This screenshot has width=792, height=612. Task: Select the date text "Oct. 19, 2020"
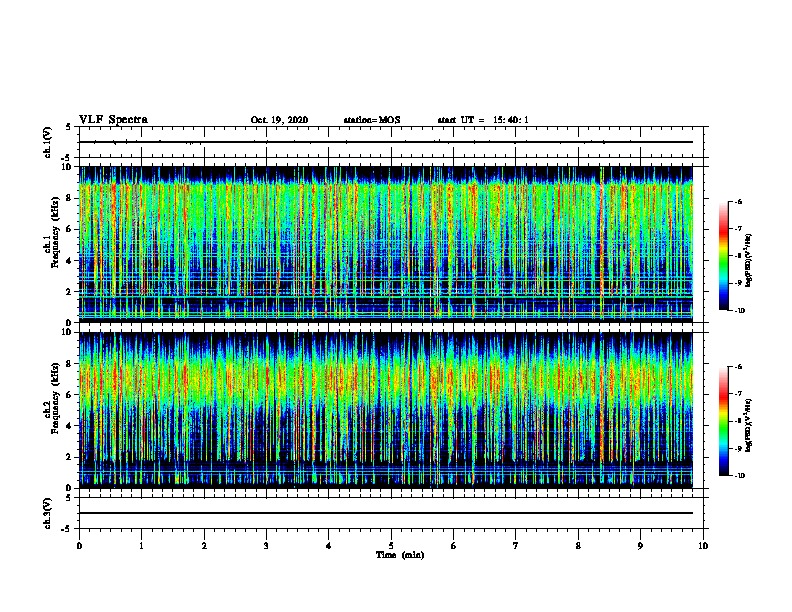tap(279, 120)
